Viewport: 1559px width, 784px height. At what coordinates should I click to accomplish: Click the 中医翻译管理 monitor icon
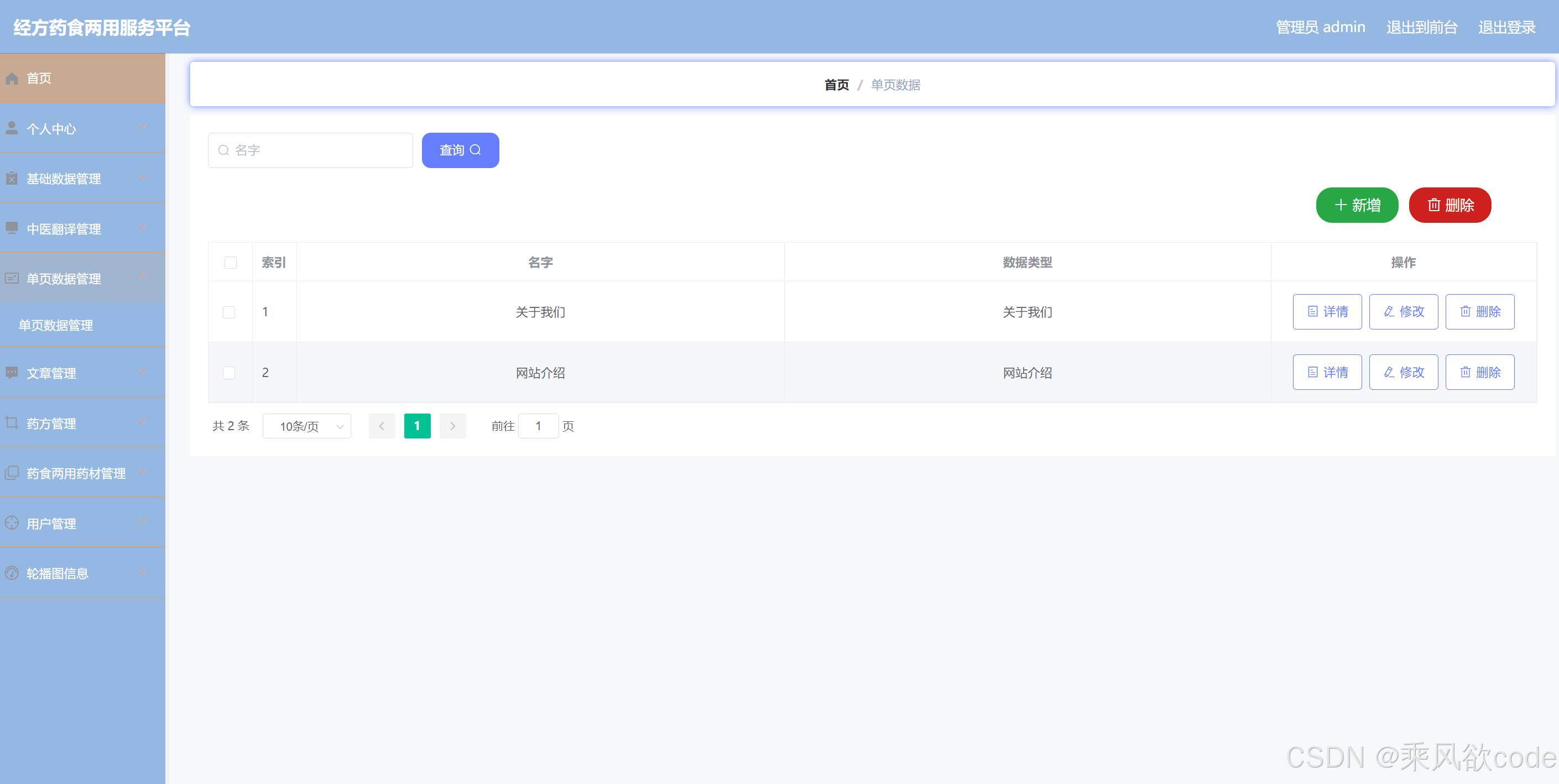tap(12, 229)
